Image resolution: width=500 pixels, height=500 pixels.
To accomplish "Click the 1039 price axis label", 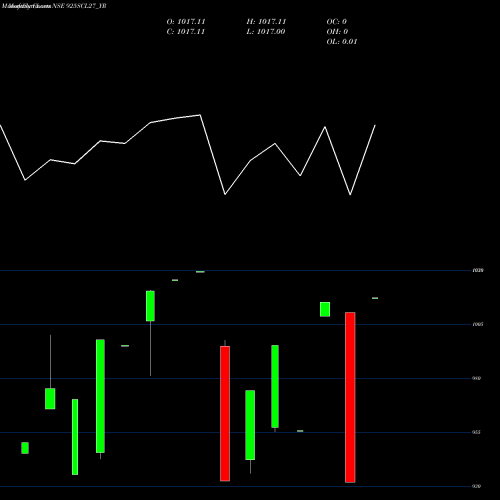I will point(478,270).
